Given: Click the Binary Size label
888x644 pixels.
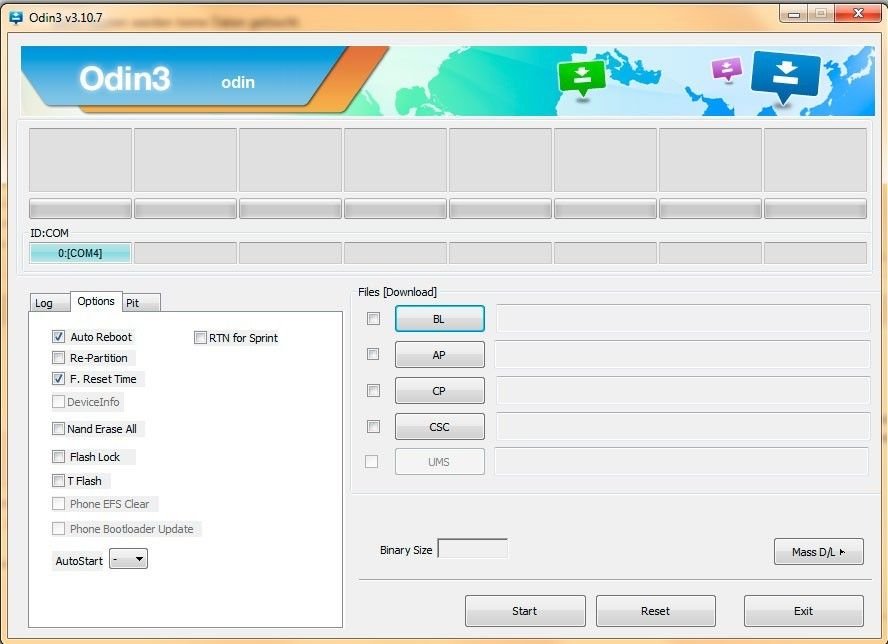Looking at the screenshot, I should [406, 550].
